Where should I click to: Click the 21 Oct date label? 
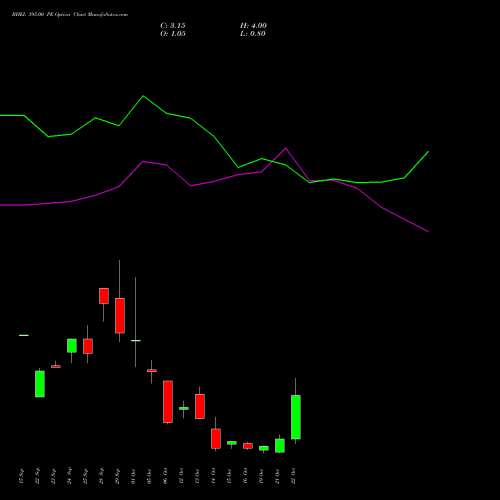[x=277, y=476]
